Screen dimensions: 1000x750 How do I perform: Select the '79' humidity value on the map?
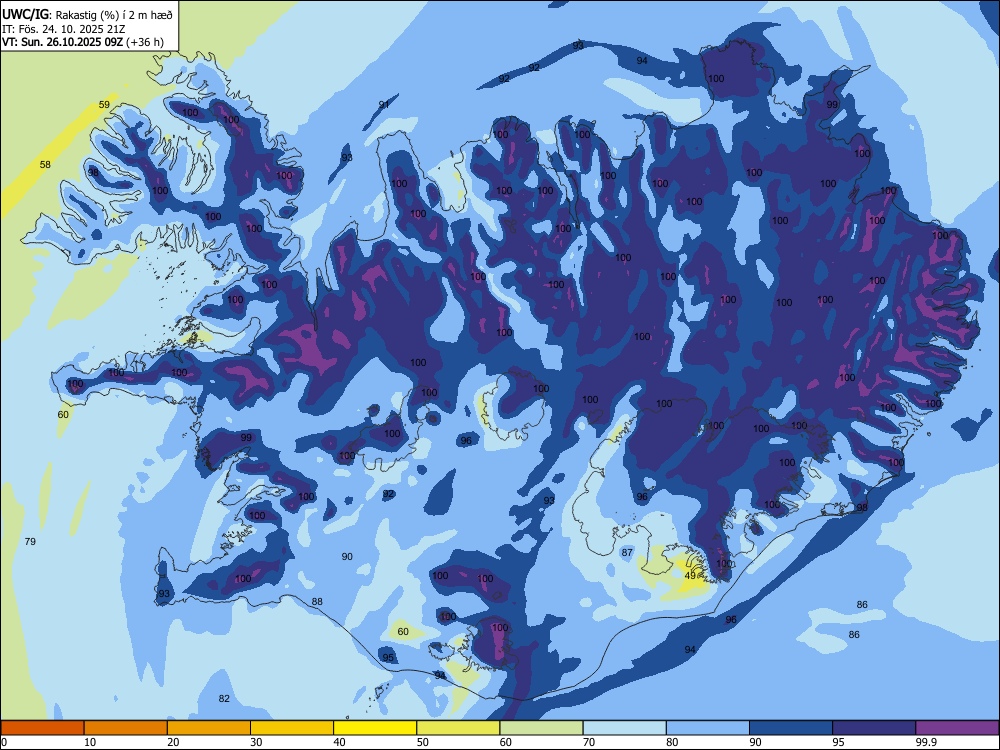[30, 541]
